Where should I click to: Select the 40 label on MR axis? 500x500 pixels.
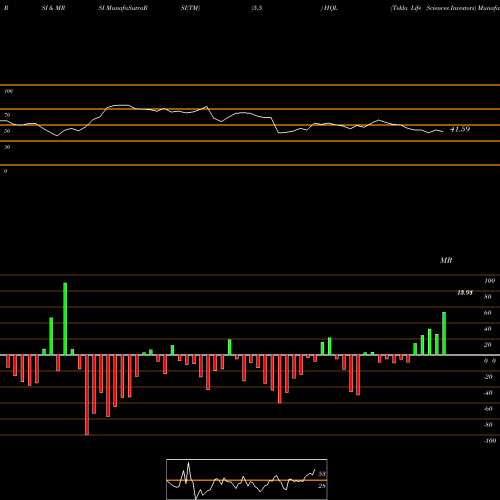coord(488,329)
